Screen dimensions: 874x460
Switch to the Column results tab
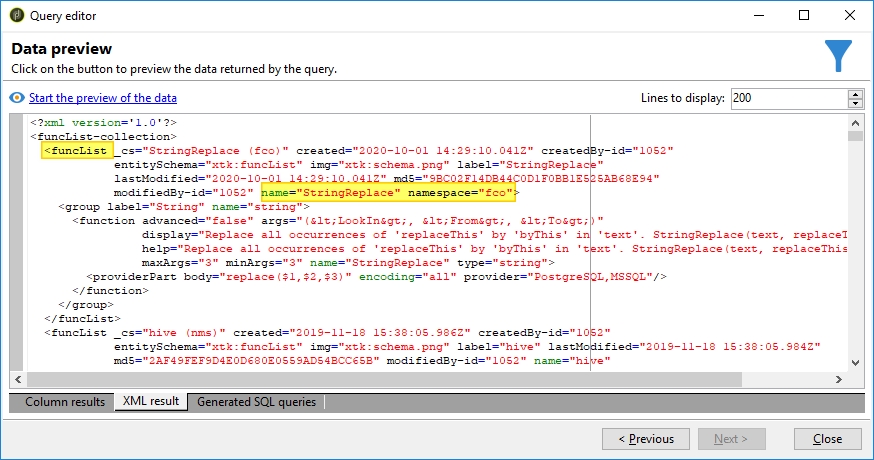point(65,402)
